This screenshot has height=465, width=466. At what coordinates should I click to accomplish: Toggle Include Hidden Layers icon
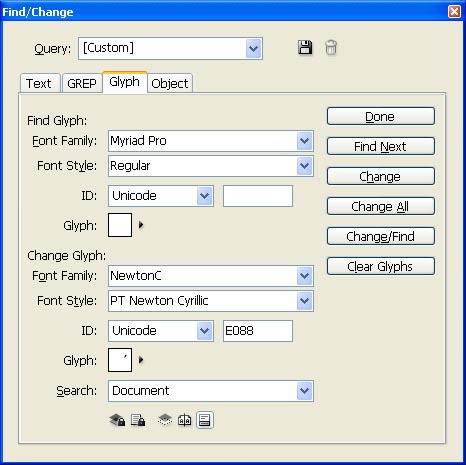(165, 420)
